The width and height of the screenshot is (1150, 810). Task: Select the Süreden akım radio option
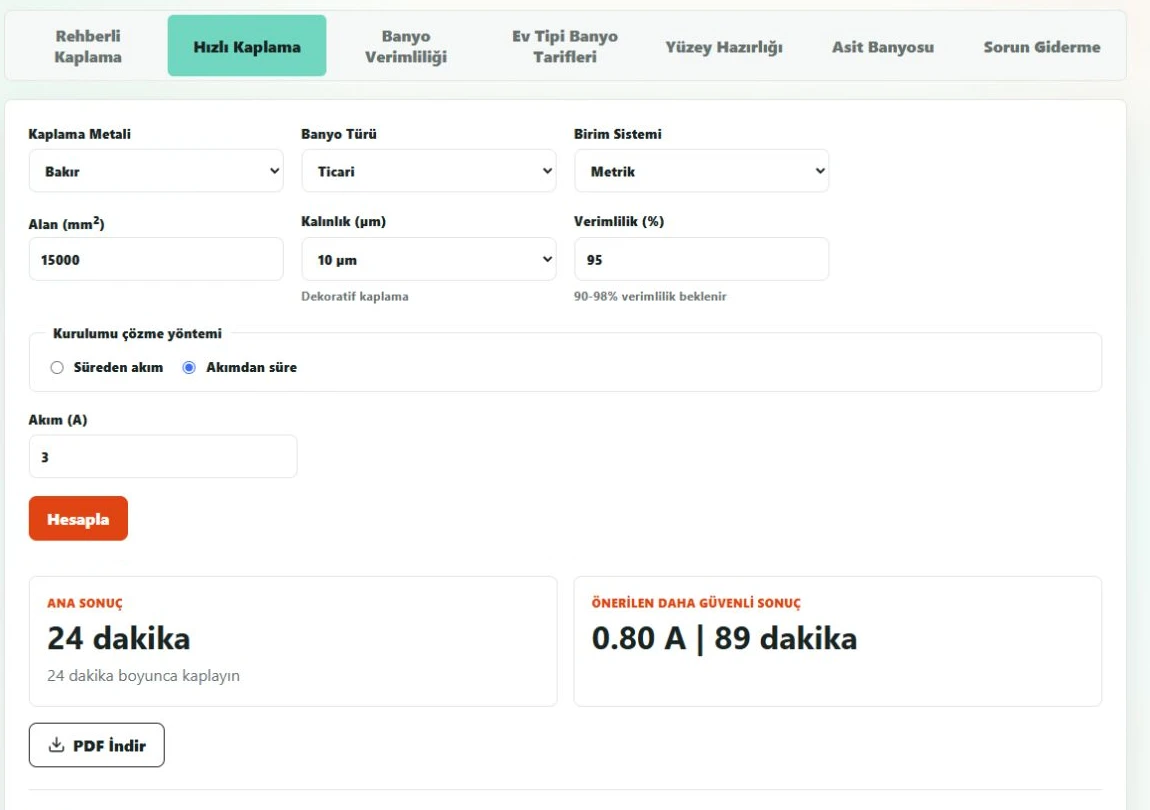click(57, 368)
